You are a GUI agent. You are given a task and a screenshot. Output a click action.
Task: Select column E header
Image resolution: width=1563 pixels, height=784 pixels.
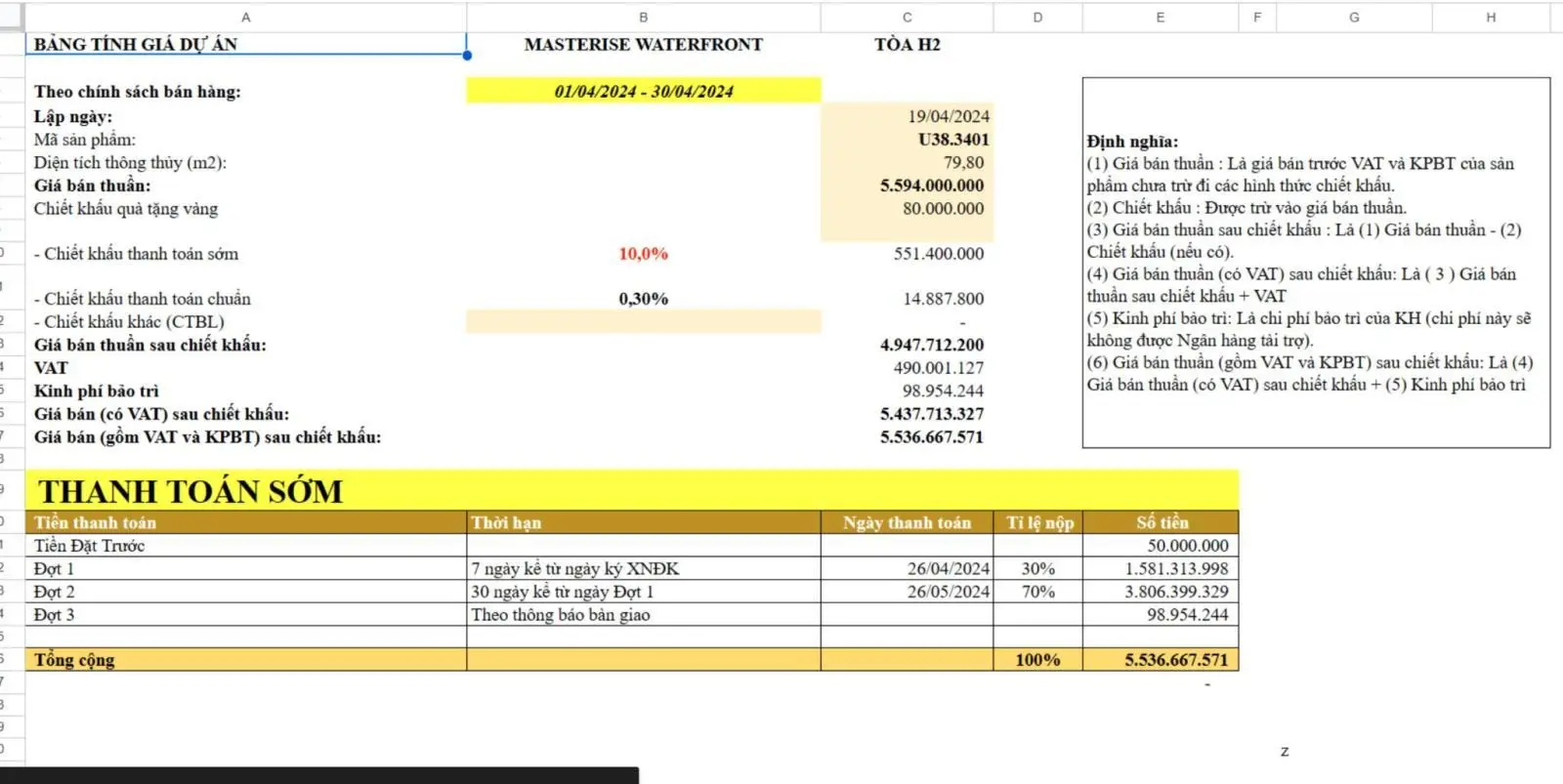[1160, 18]
